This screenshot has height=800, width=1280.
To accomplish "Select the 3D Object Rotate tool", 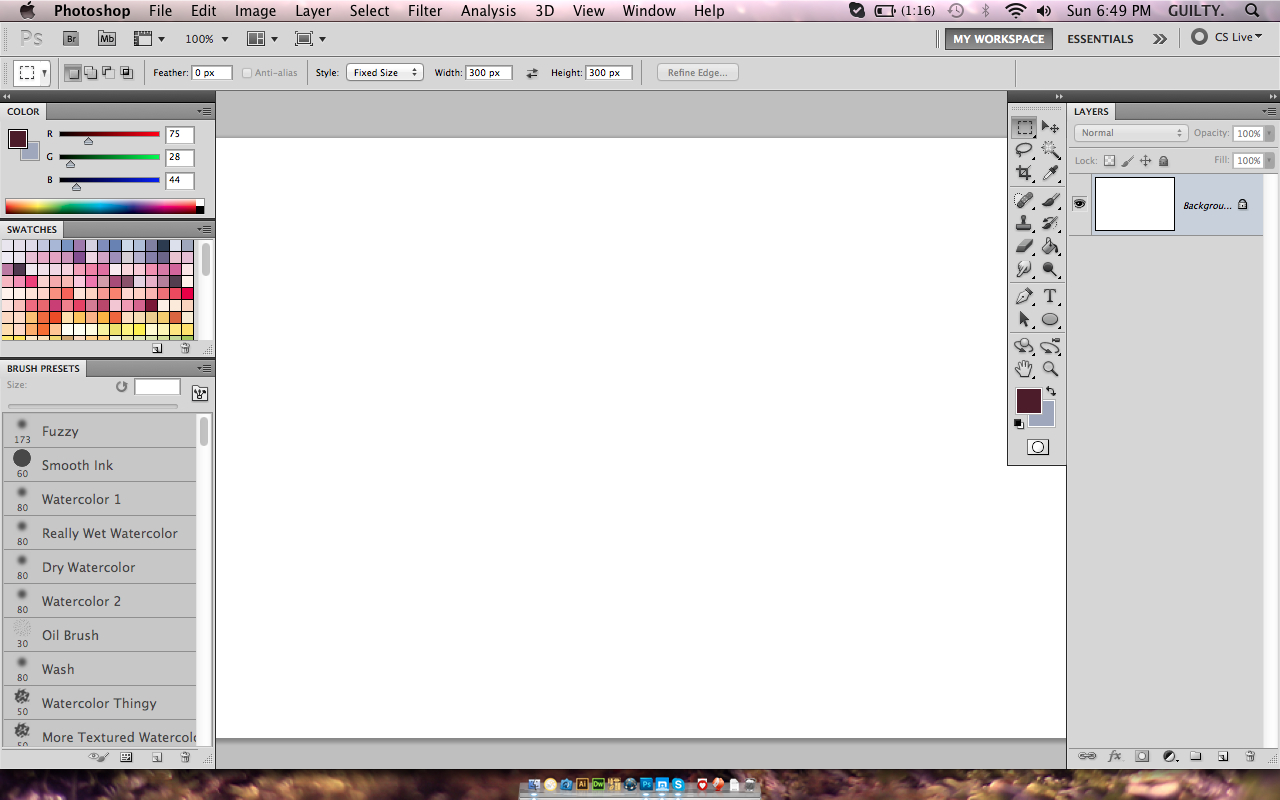I will [x=1024, y=346].
